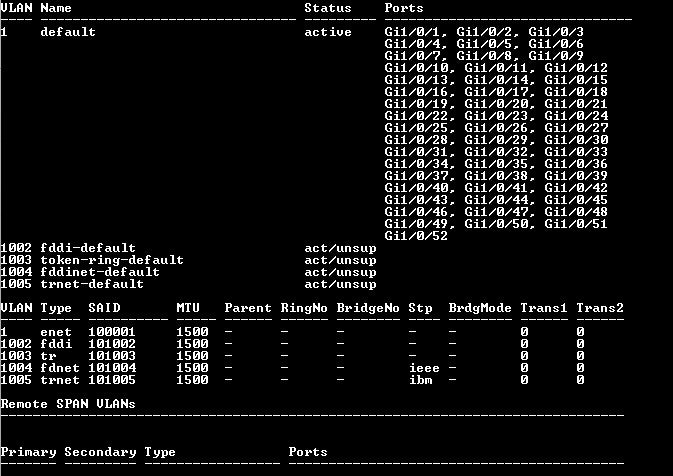Select port 'Gi1/0/44'
The height and width of the screenshot is (476, 673).
pos(495,200)
